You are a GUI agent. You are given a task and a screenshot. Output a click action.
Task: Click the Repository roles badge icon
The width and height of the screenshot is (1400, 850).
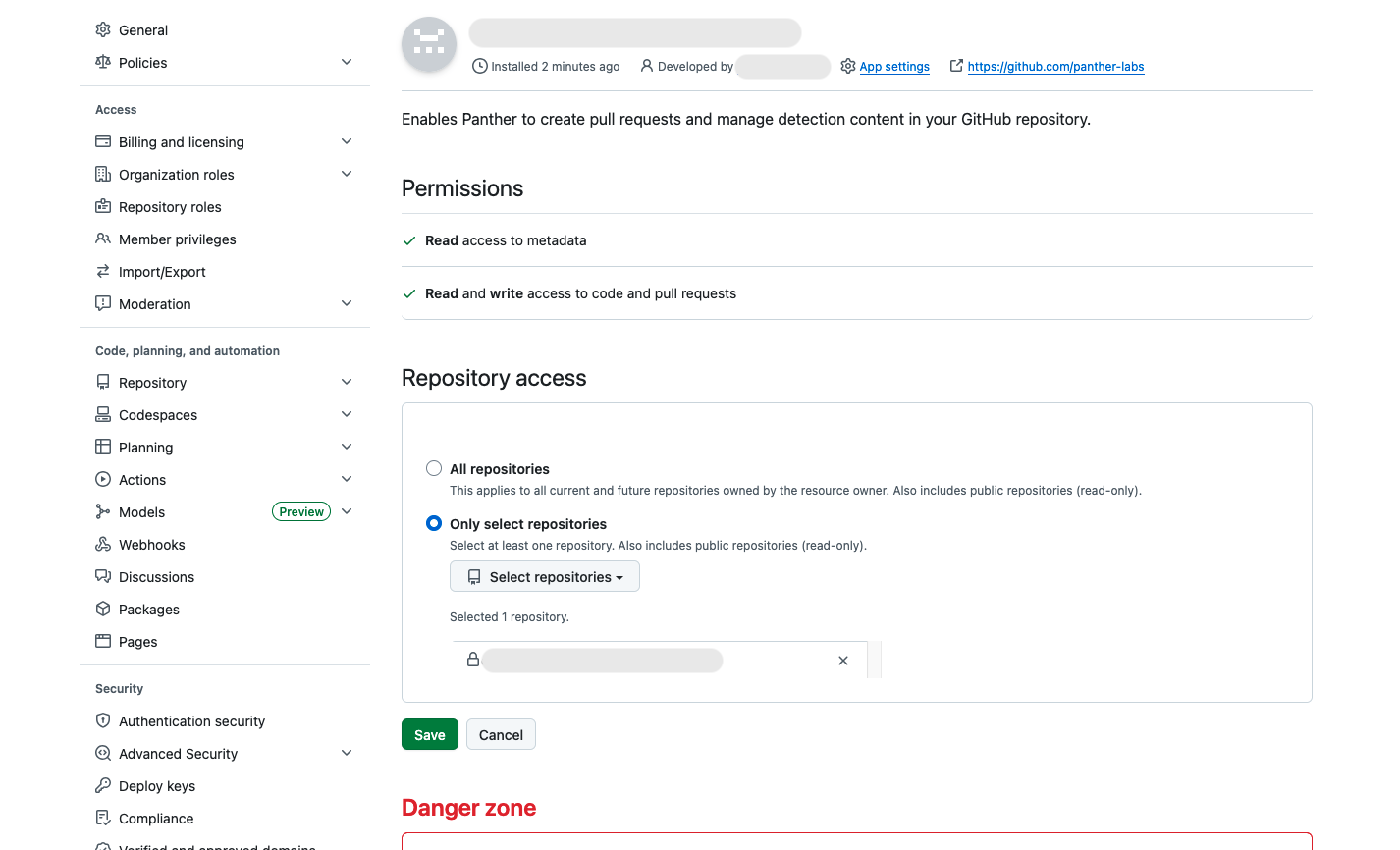pos(103,207)
